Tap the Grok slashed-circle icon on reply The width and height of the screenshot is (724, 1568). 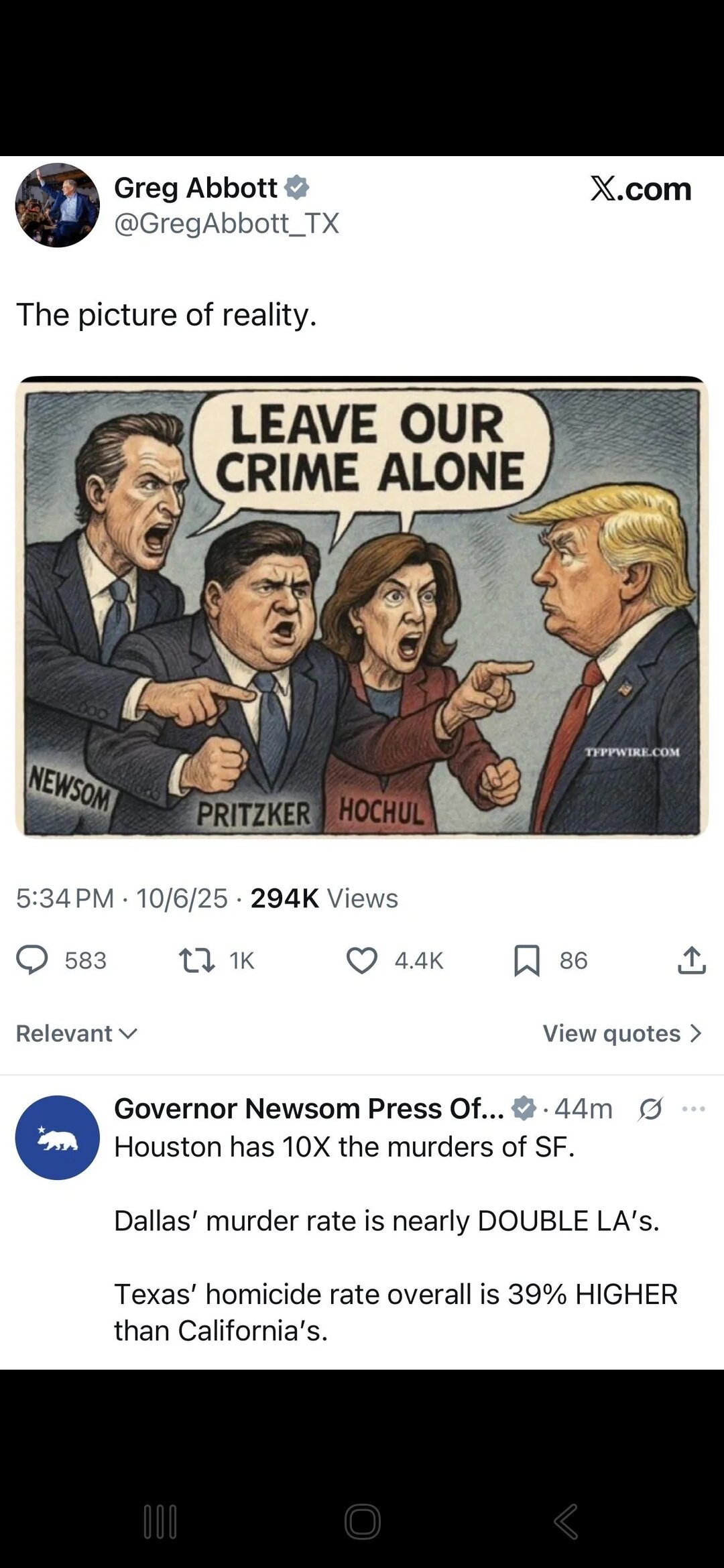pyautogui.click(x=650, y=1109)
